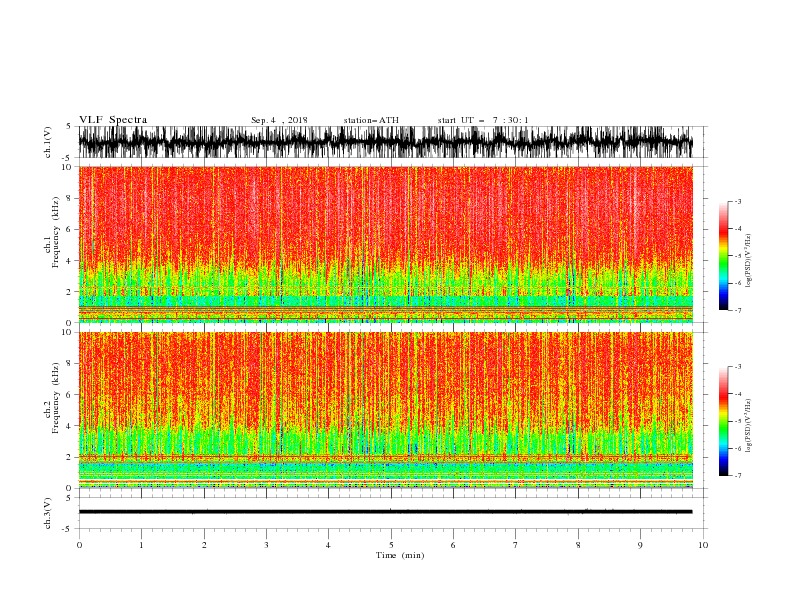Select the "Sep. 4 , 2018" date text

tap(279, 120)
